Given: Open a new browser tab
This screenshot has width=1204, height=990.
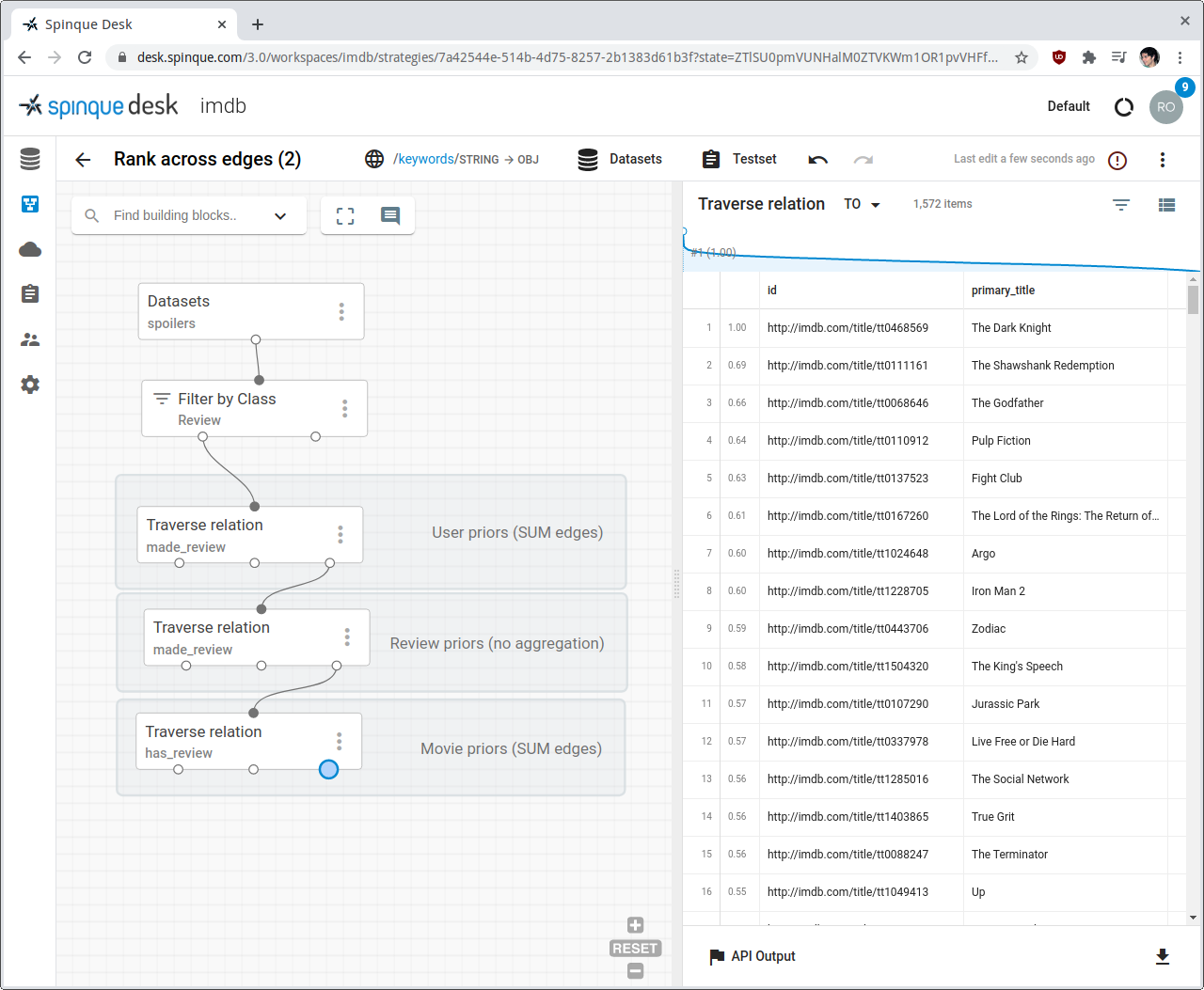Looking at the screenshot, I should [x=258, y=24].
